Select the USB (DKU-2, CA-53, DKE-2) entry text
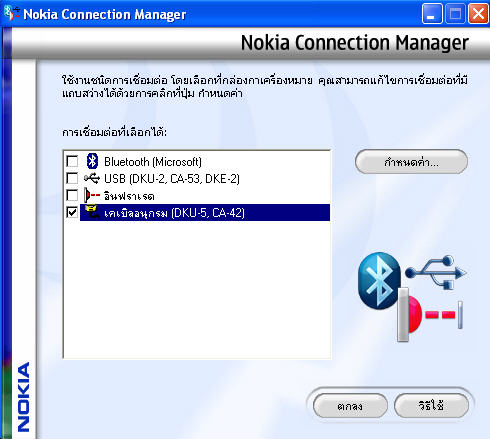This screenshot has width=490, height=439. [x=172, y=179]
